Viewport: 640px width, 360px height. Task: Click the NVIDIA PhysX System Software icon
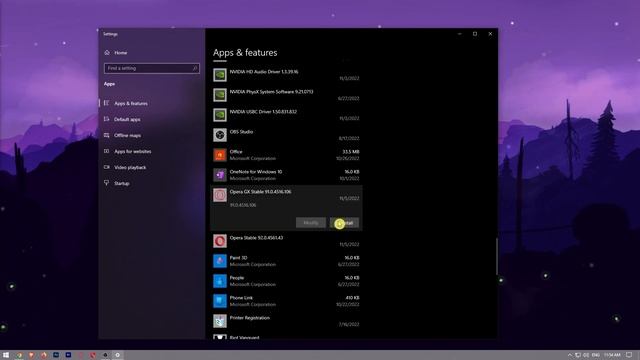pos(220,95)
